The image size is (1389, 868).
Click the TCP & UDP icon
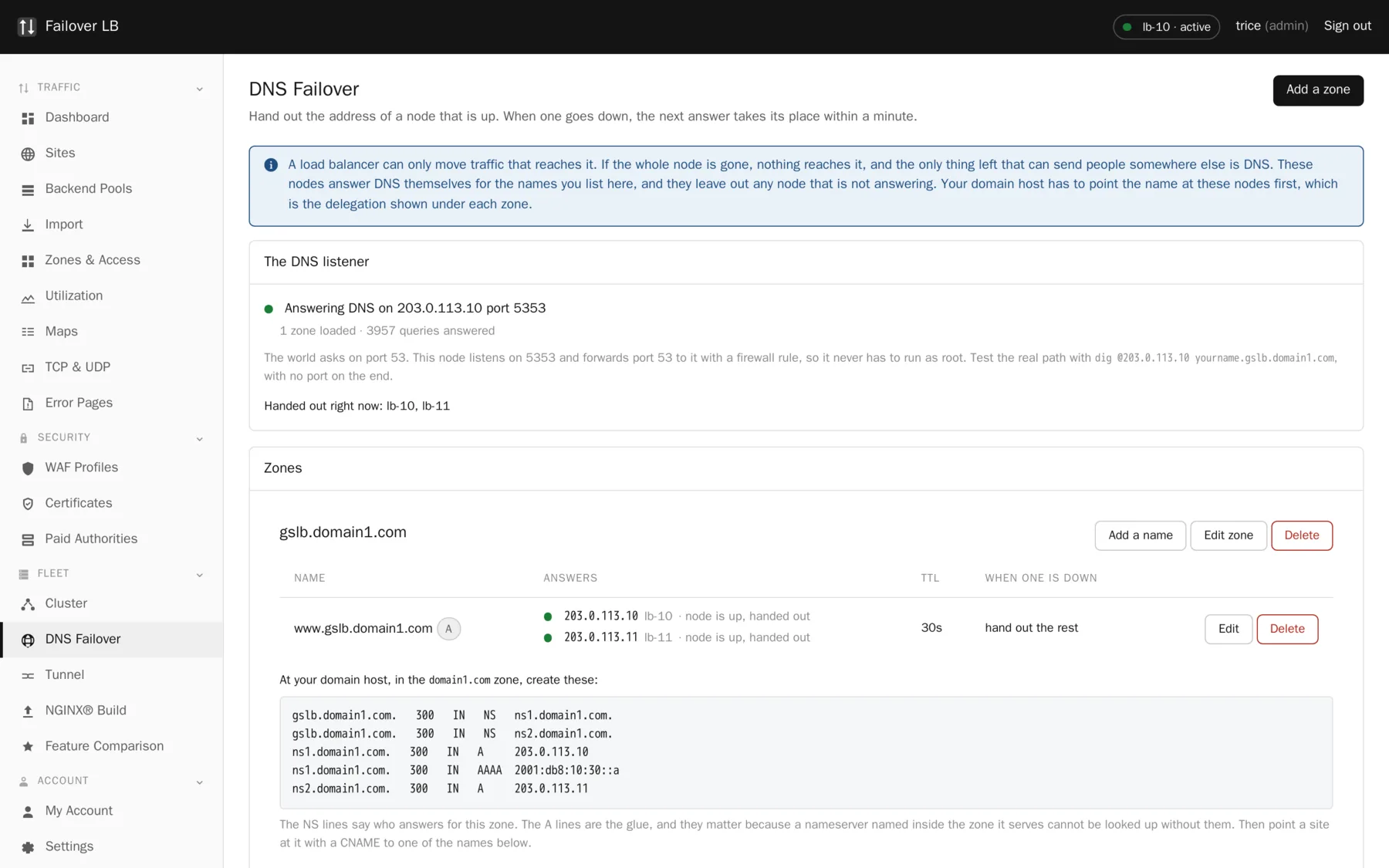tap(28, 367)
